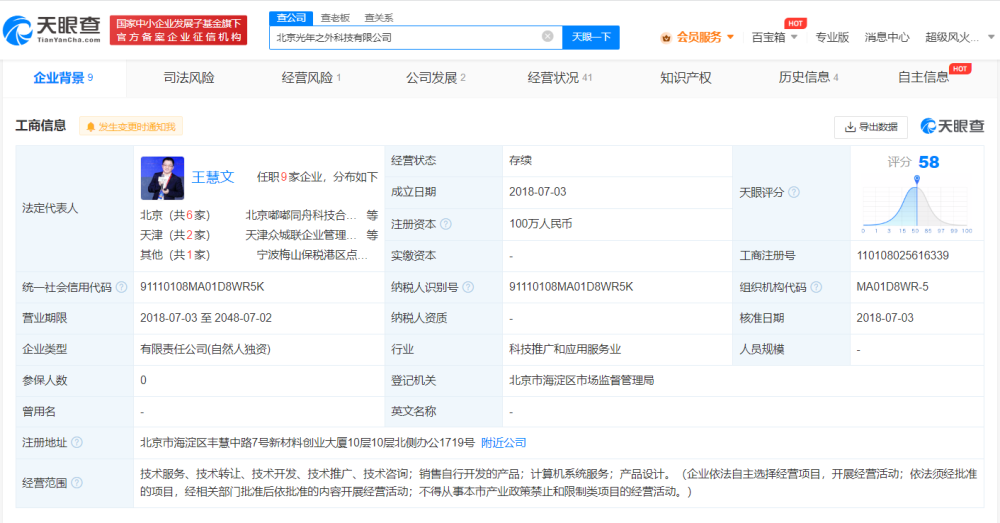
Task: Open the 会员服务 dropdown menu
Action: [705, 37]
